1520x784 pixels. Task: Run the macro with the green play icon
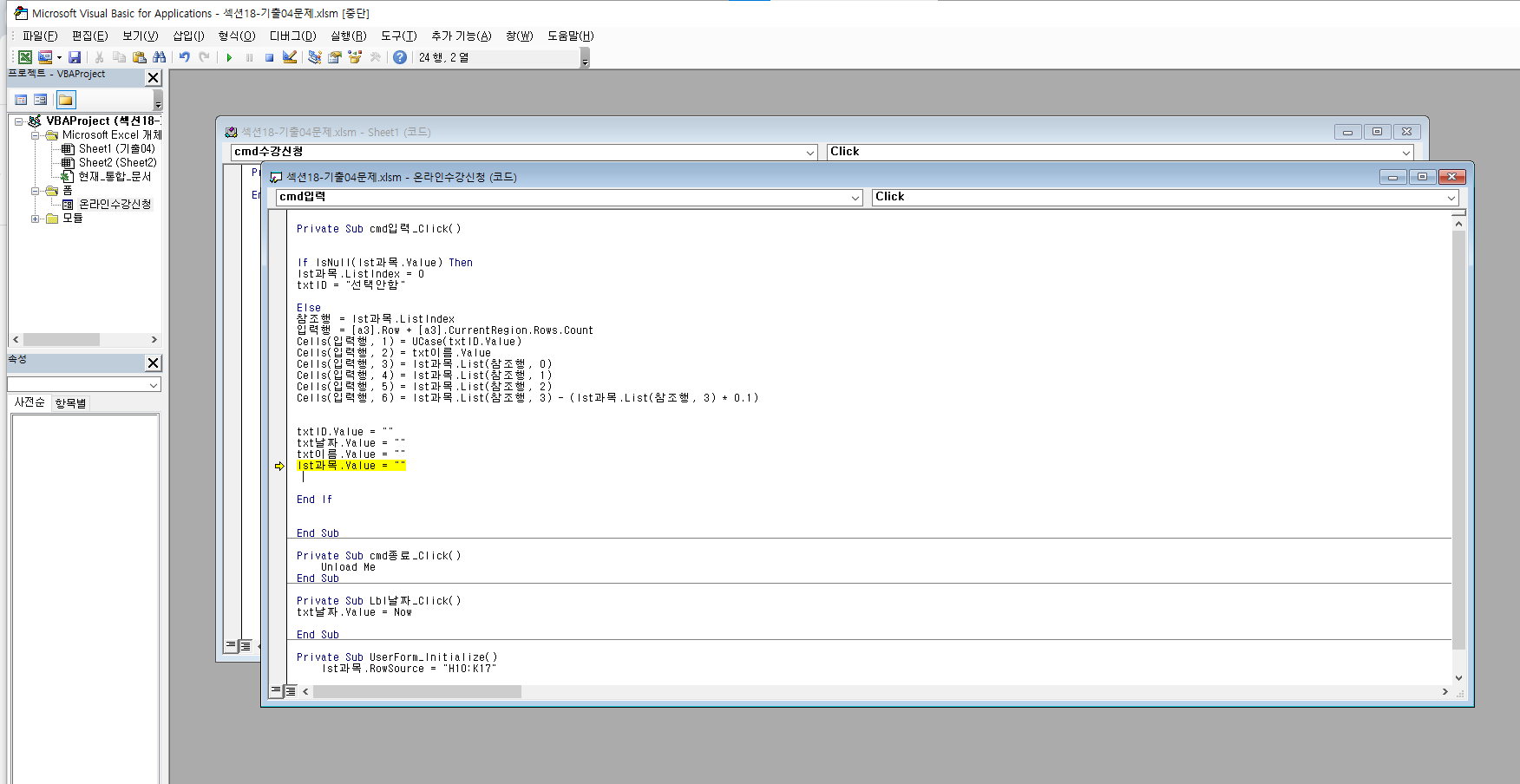229,57
